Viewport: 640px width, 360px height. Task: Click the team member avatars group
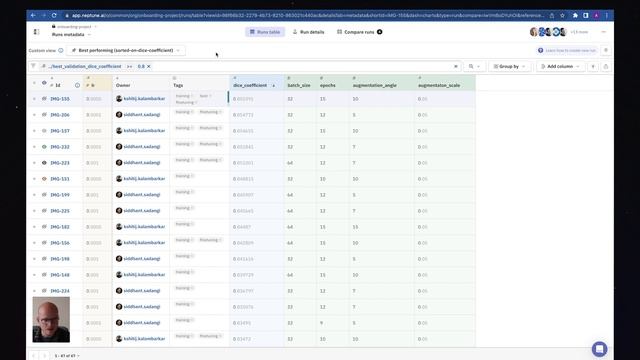[548, 32]
